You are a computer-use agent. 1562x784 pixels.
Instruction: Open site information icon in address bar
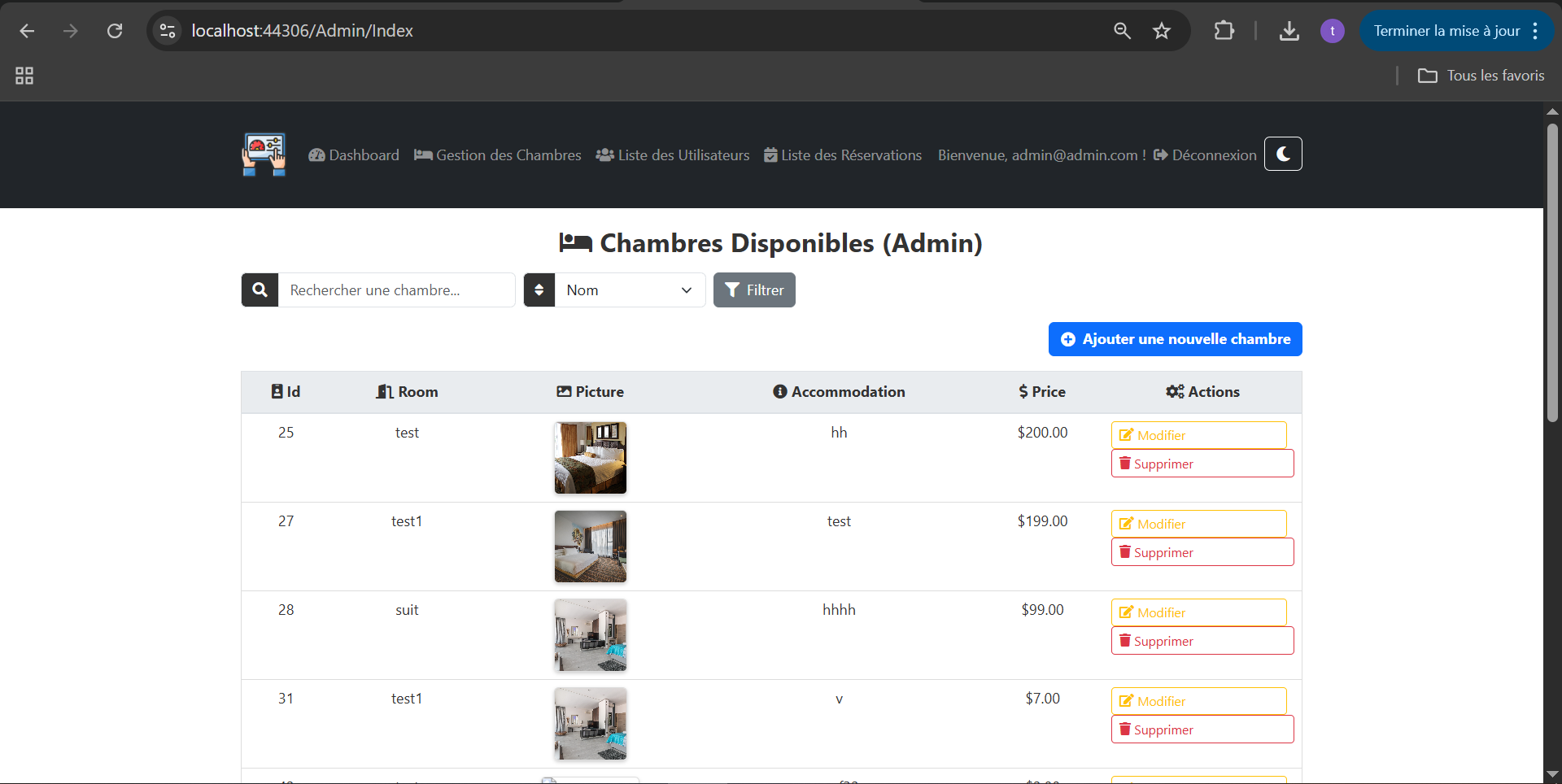168,31
